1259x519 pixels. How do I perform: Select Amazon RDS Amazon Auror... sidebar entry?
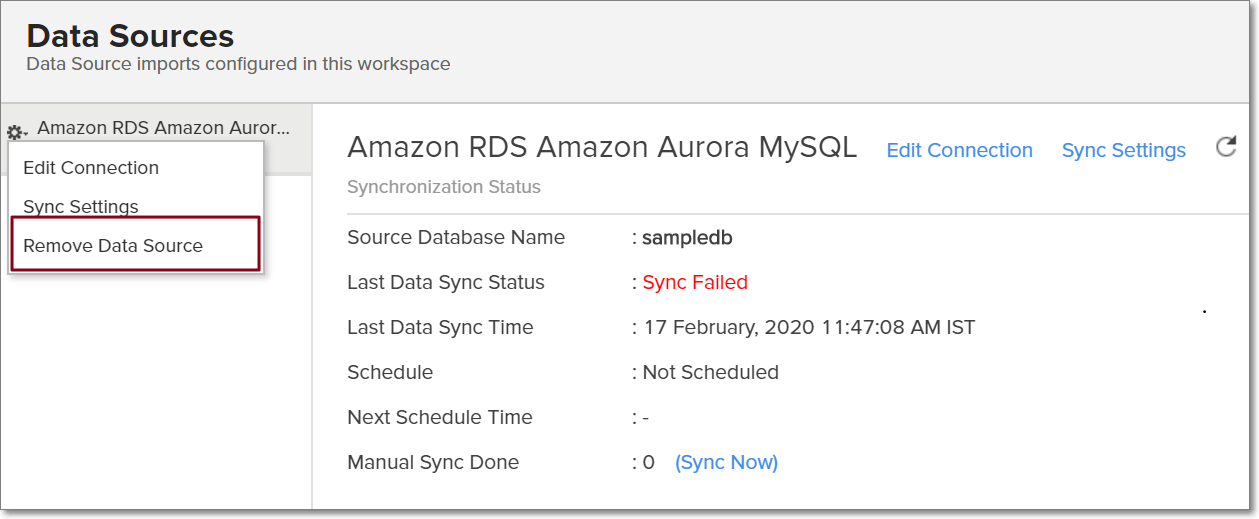(163, 129)
